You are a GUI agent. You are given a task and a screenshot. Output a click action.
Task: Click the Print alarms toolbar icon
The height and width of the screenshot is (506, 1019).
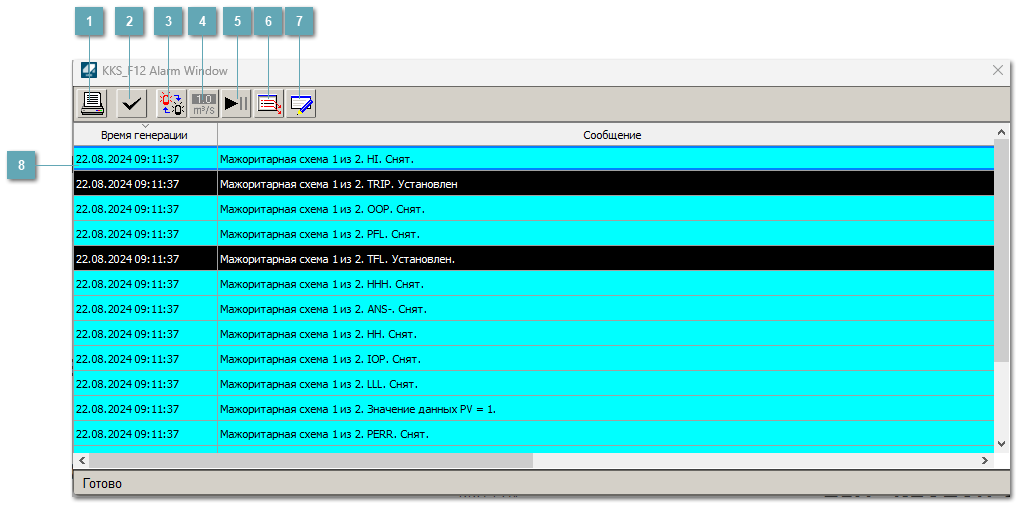pyautogui.click(x=93, y=103)
